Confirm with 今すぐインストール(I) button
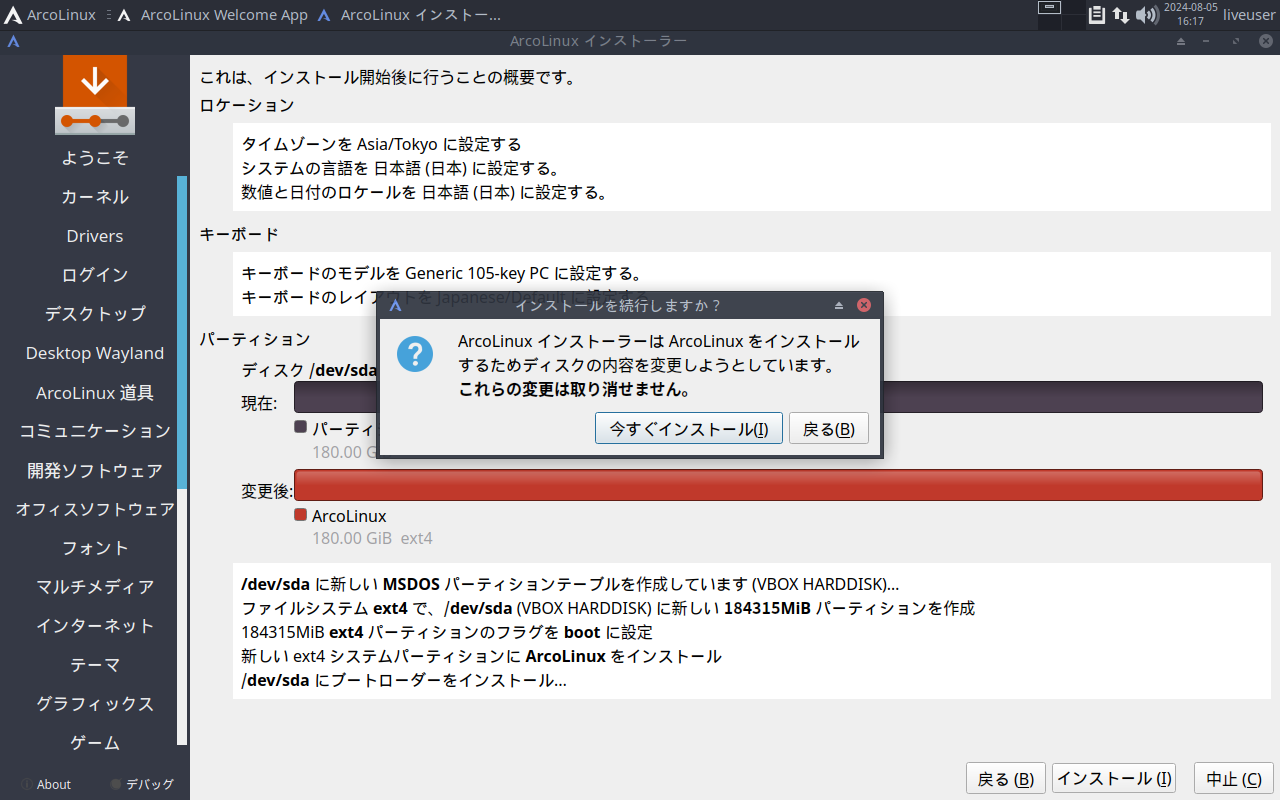This screenshot has width=1280, height=800. (689, 429)
